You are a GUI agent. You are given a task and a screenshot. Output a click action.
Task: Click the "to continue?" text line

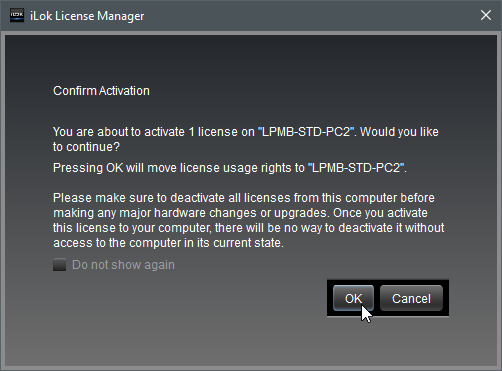[86, 147]
